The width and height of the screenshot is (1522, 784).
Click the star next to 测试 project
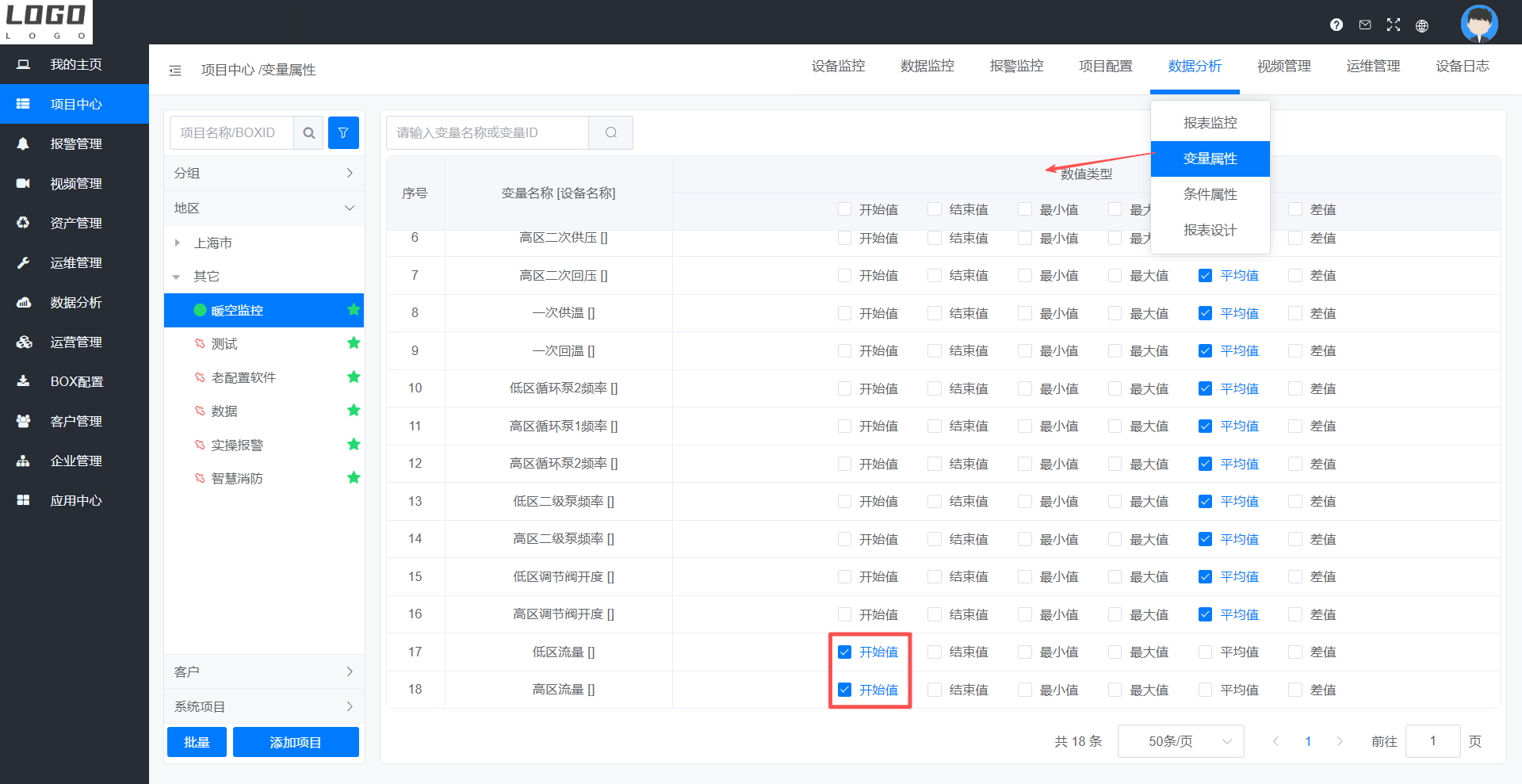click(x=354, y=343)
